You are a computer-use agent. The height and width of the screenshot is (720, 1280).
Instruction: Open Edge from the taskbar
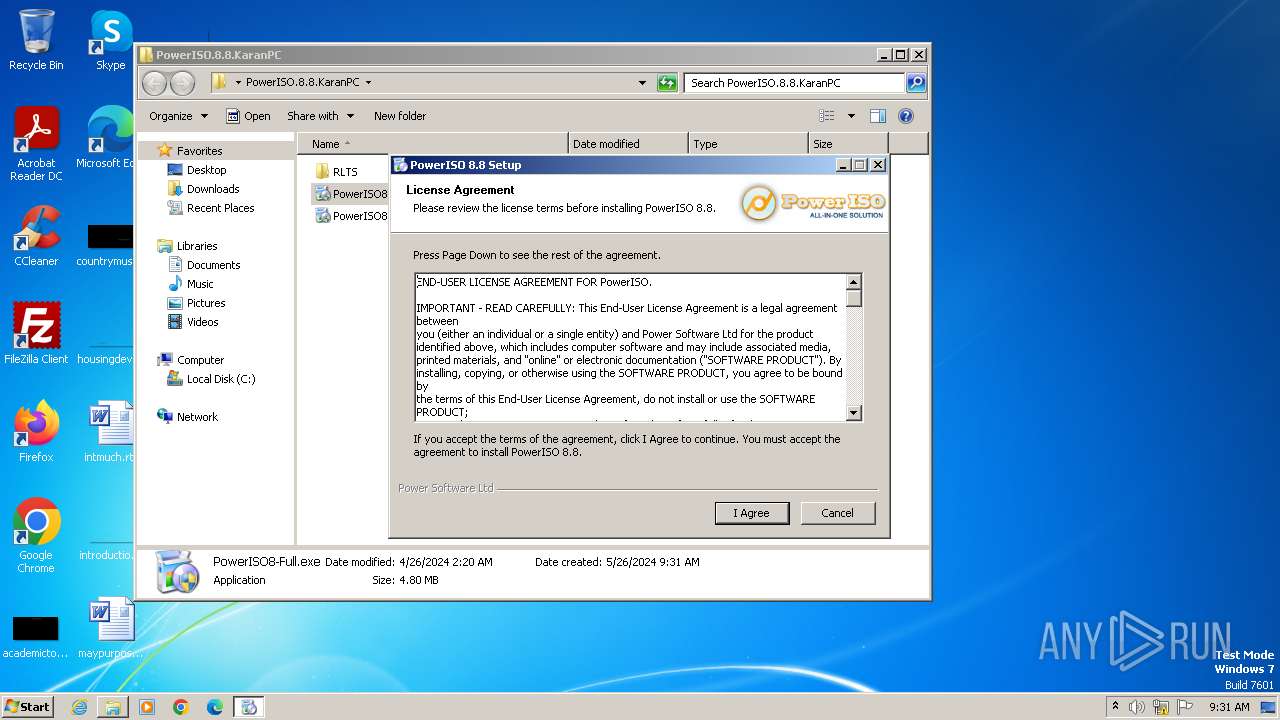[x=215, y=707]
